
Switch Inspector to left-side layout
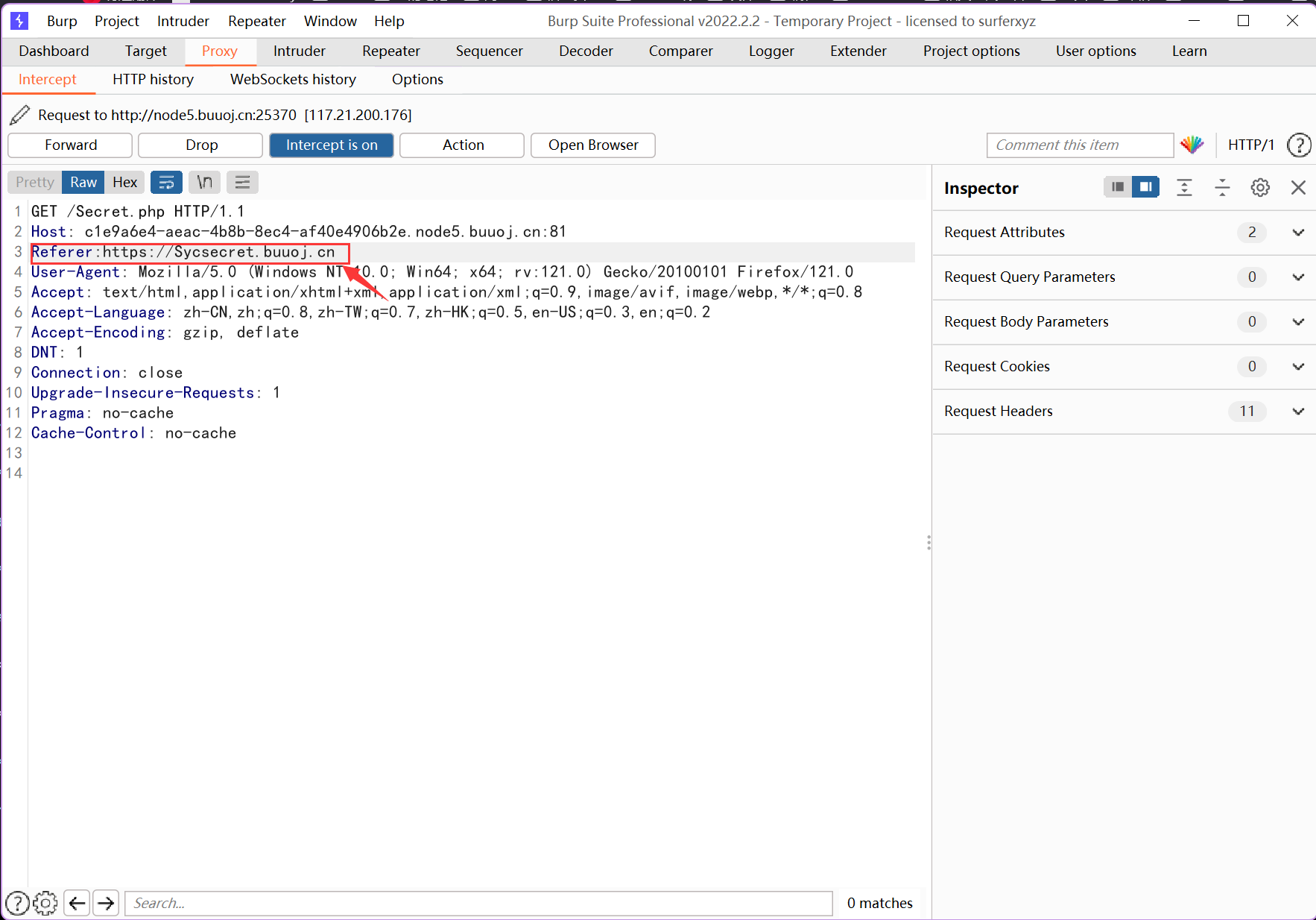click(x=1117, y=187)
